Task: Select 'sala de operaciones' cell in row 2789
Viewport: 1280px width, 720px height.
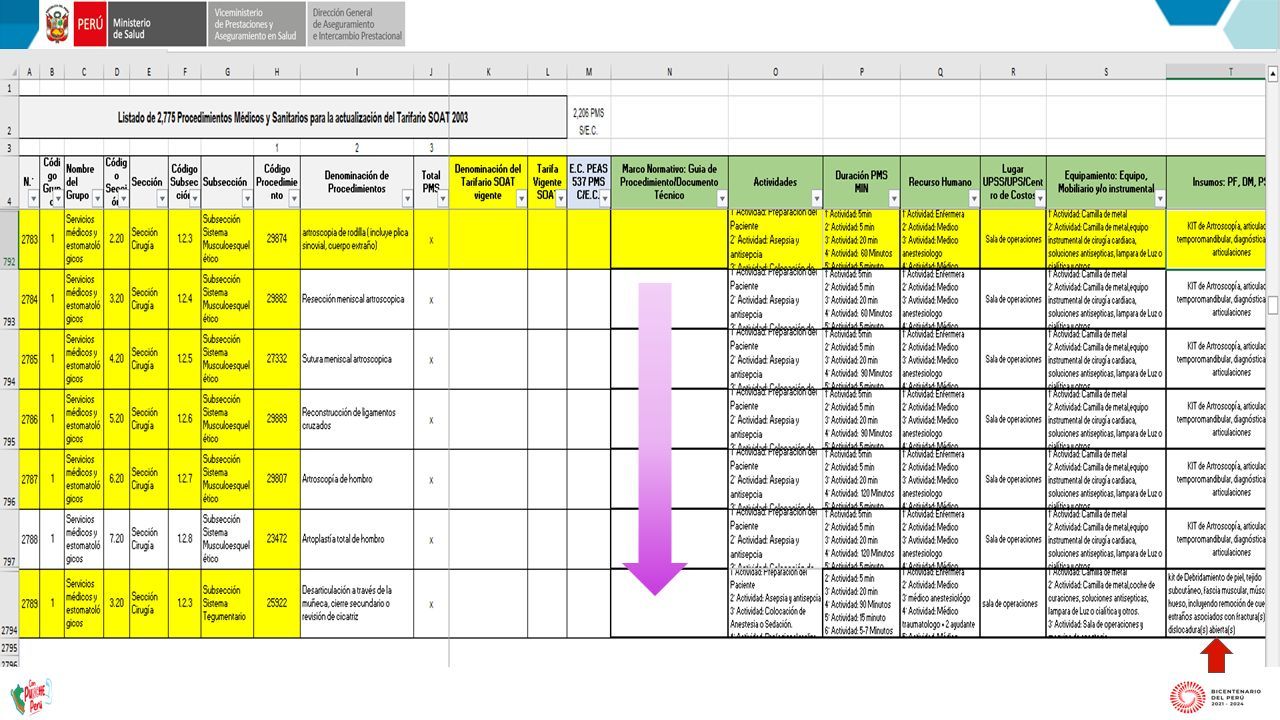Action: 1013,603
